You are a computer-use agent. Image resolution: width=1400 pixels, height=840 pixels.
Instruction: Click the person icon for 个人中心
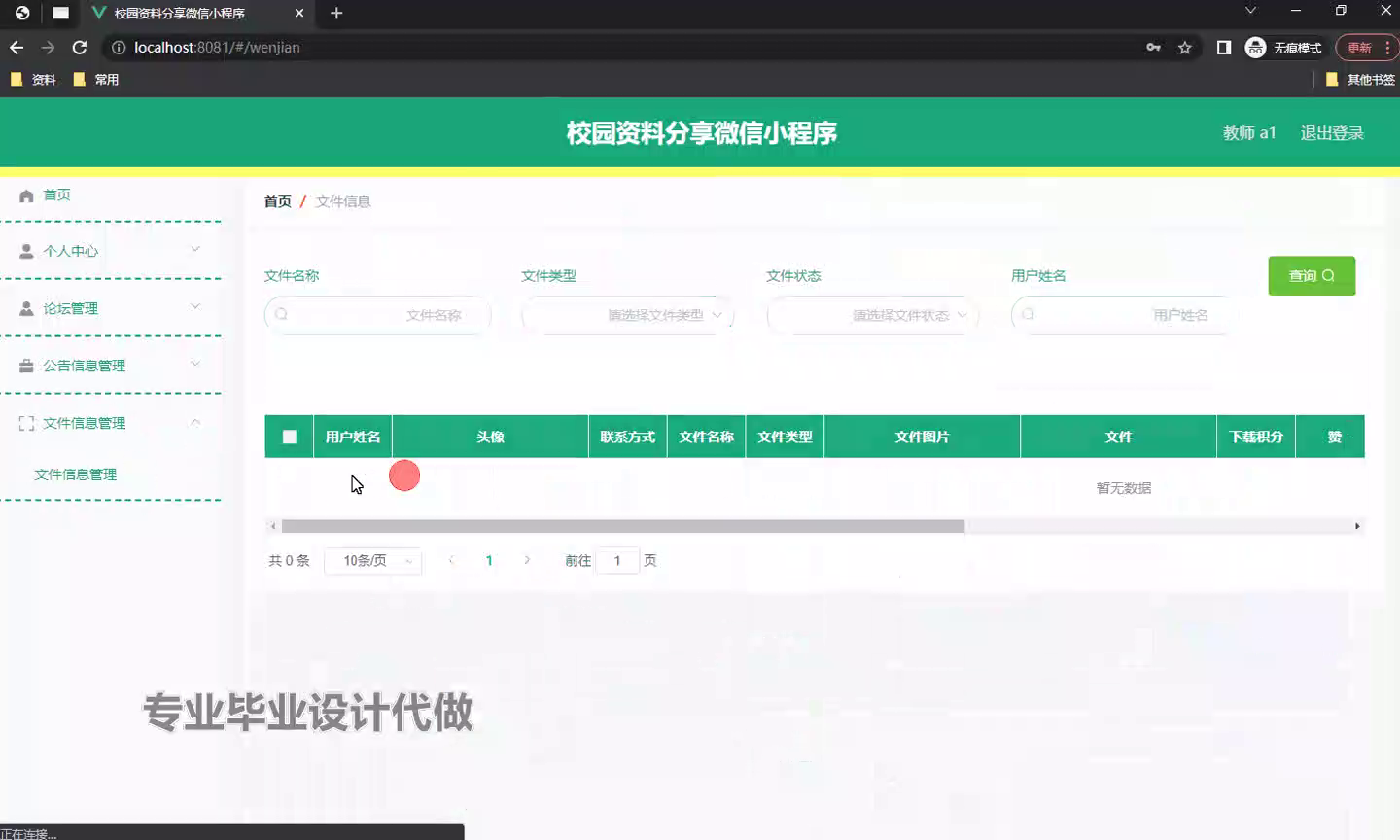point(26,251)
